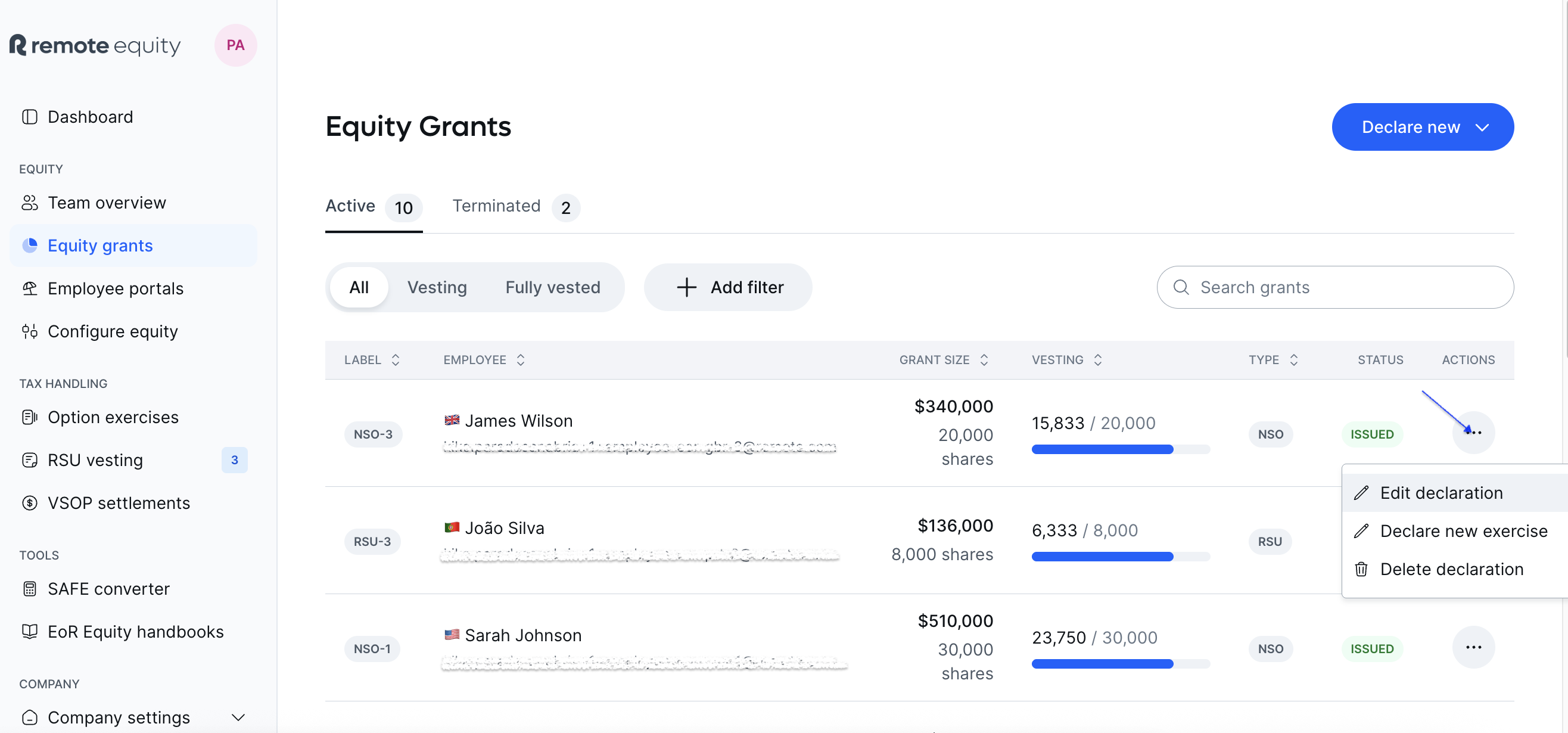The width and height of the screenshot is (1568, 733).
Task: Click the Remote equity logo
Action: pos(95,45)
